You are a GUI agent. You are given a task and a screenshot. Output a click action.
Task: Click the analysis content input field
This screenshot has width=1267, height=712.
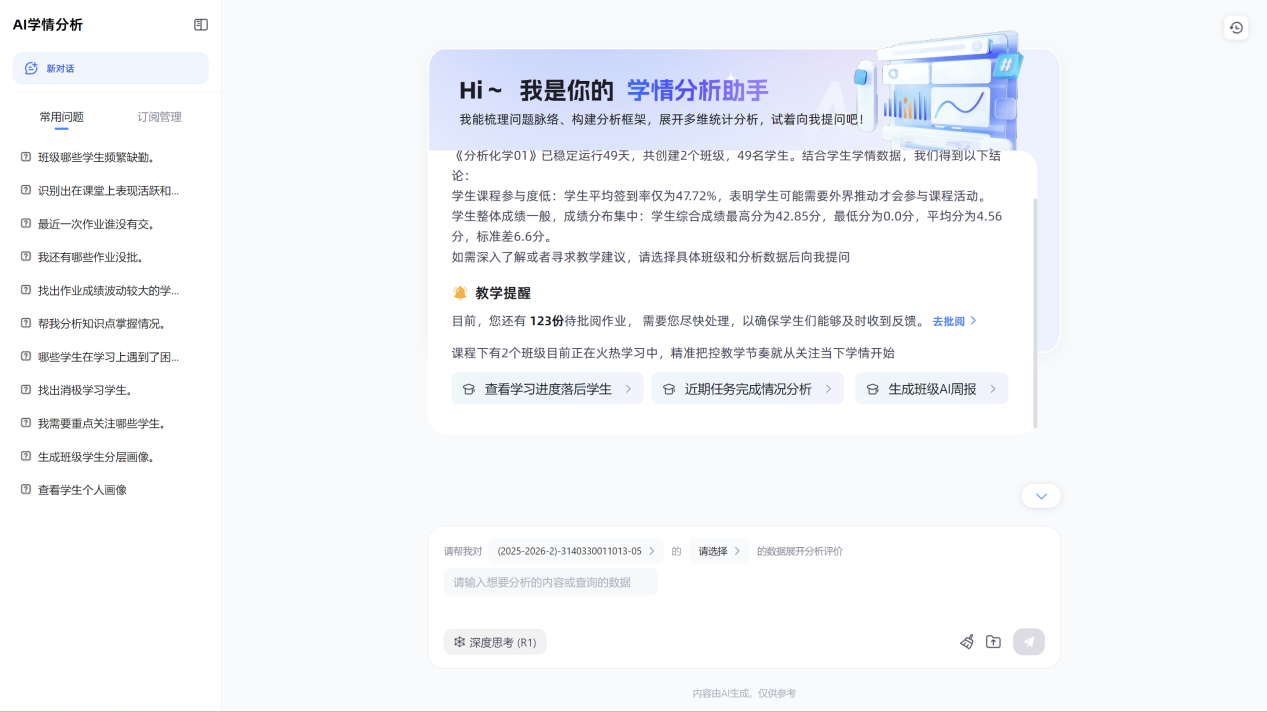coord(550,582)
